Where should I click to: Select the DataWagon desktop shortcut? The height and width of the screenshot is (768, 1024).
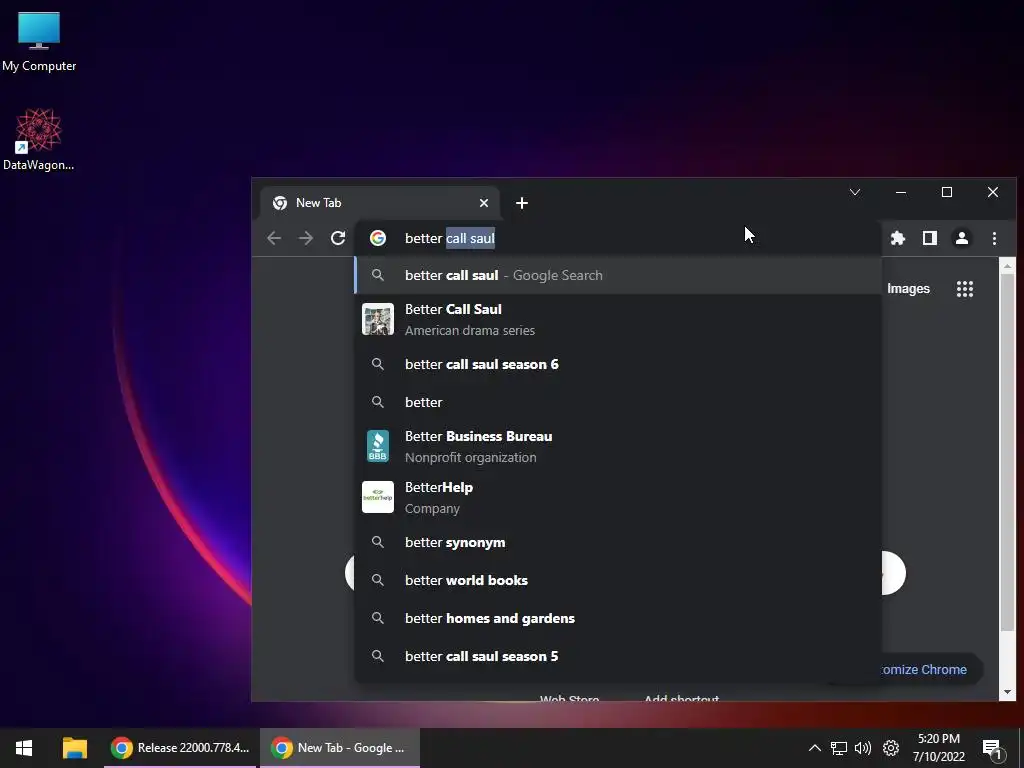pos(39,140)
